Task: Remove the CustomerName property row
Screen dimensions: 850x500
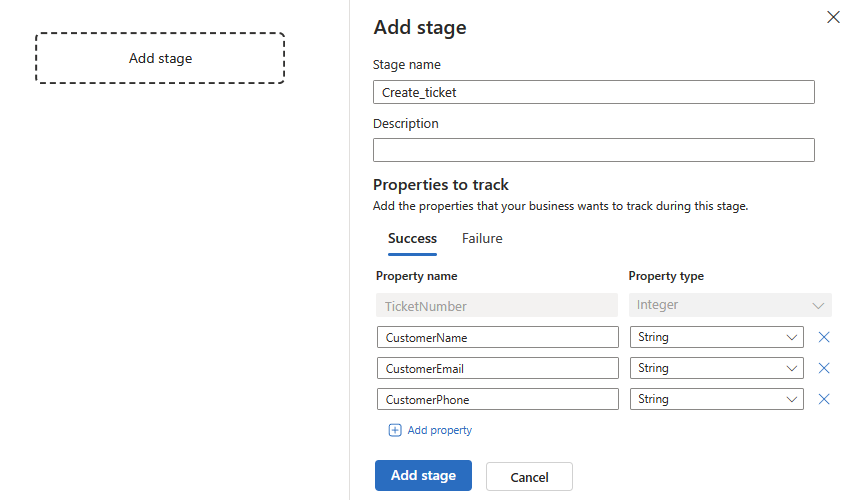Action: point(823,337)
